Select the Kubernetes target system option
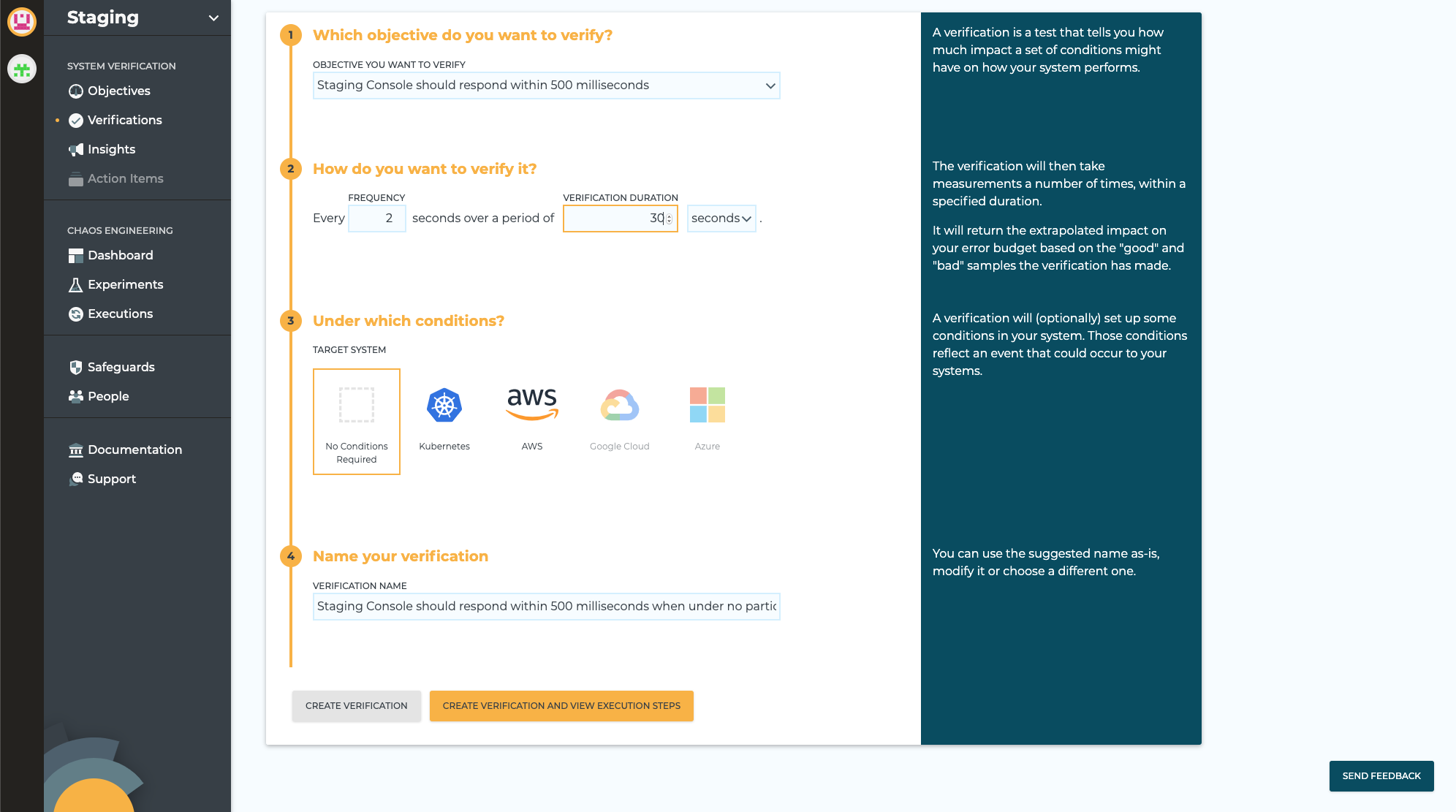This screenshot has width=1456, height=812. tap(444, 416)
